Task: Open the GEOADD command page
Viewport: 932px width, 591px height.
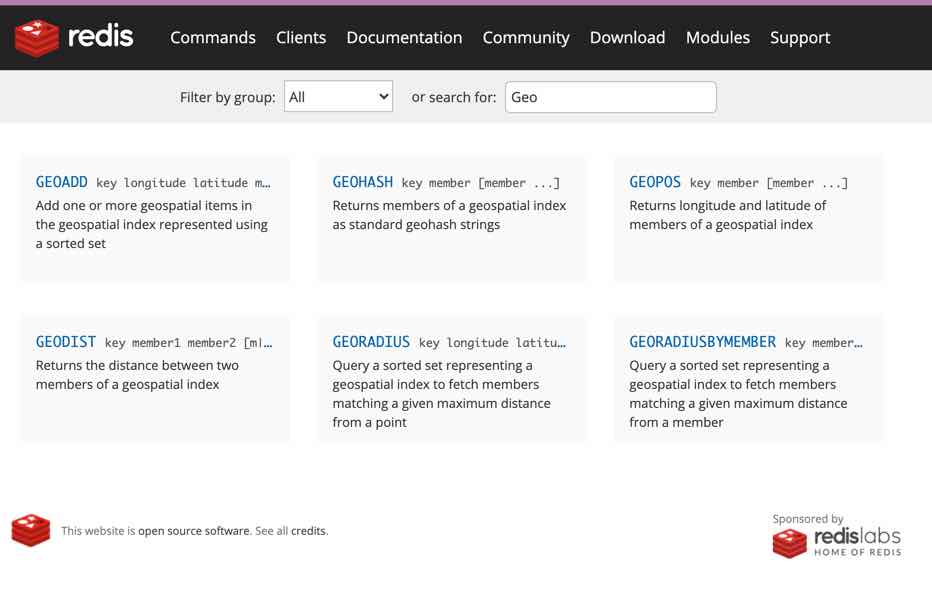Action: point(62,182)
